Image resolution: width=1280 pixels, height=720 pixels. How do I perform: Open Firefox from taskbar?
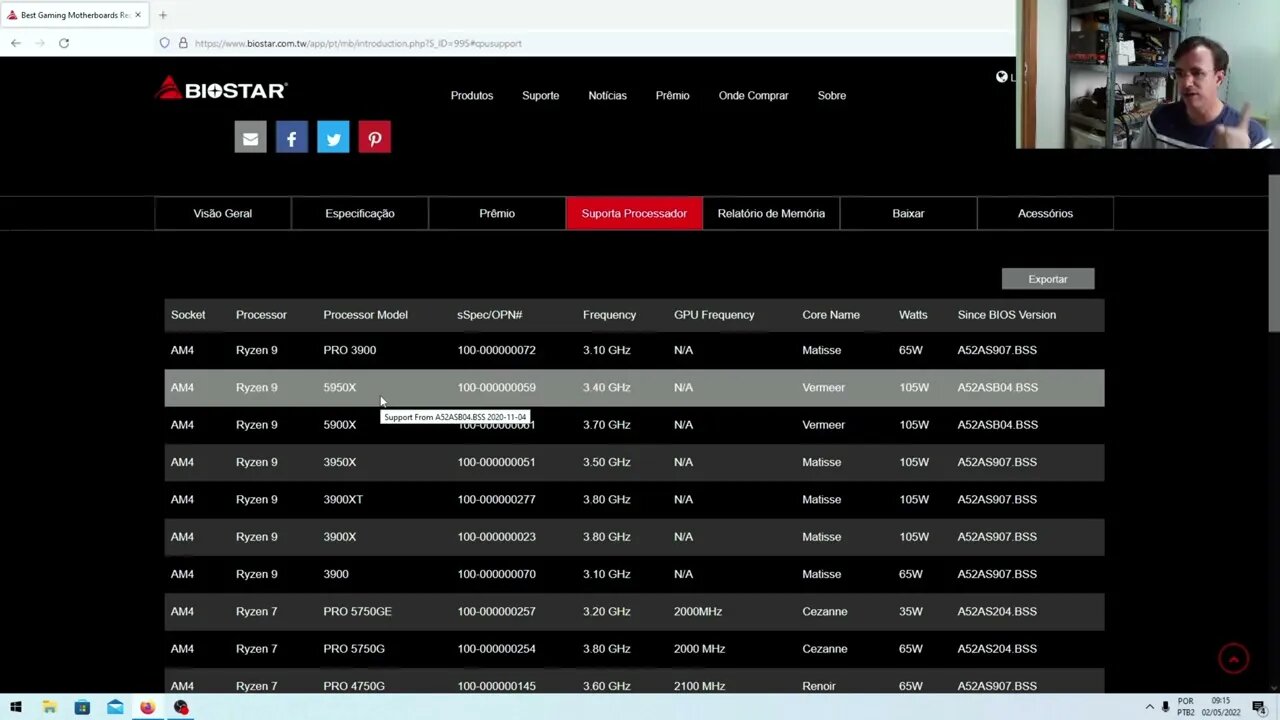(148, 707)
